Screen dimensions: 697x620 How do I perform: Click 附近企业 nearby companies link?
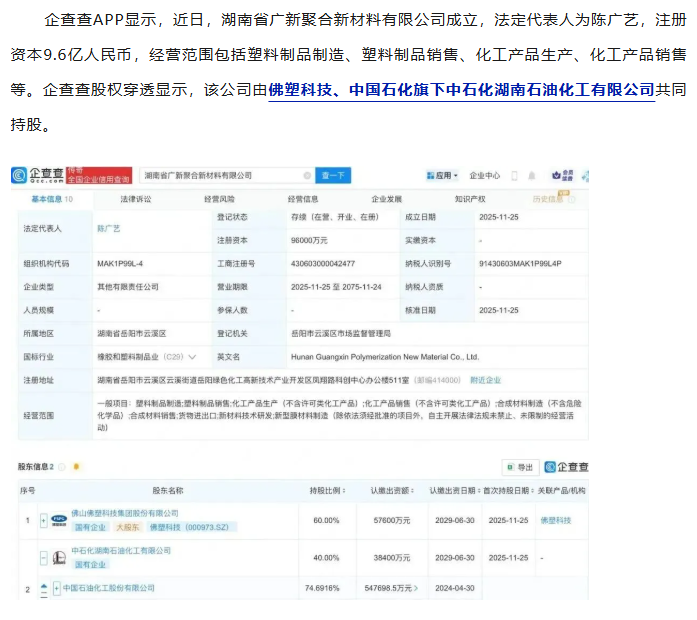485,380
